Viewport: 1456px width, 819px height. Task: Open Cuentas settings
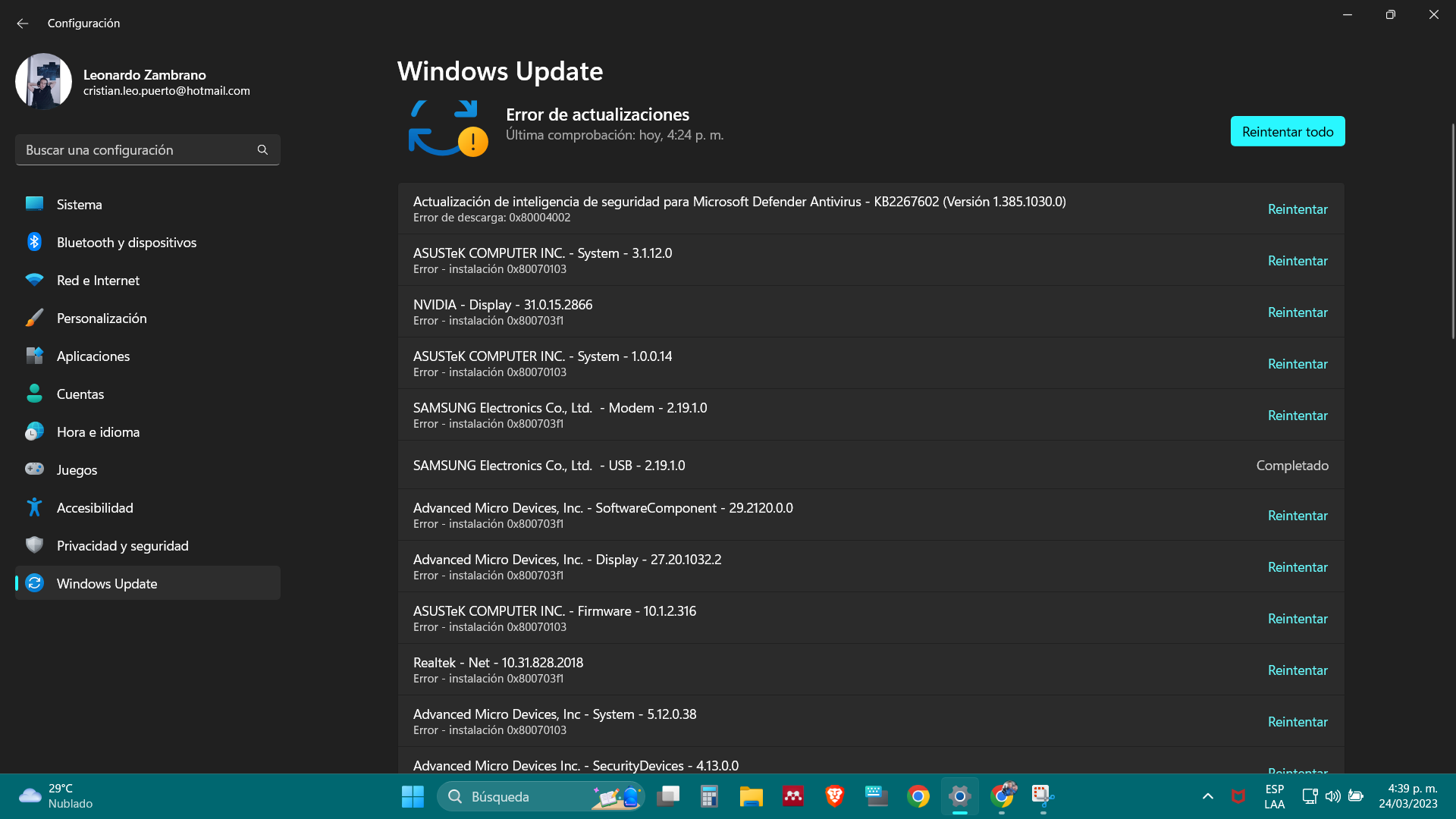[148, 394]
